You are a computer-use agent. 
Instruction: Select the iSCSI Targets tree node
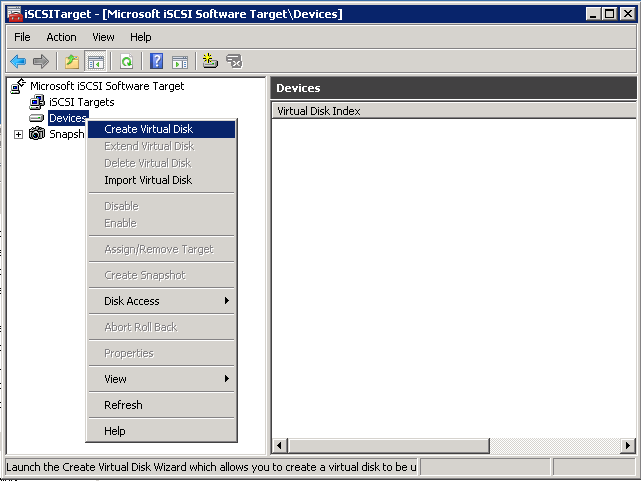point(81,102)
